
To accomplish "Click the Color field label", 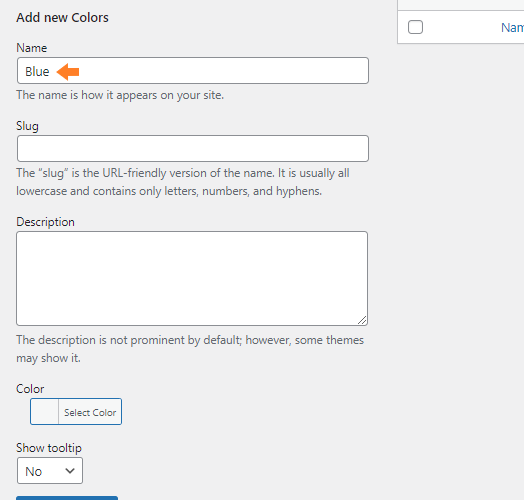I will click(x=30, y=389).
